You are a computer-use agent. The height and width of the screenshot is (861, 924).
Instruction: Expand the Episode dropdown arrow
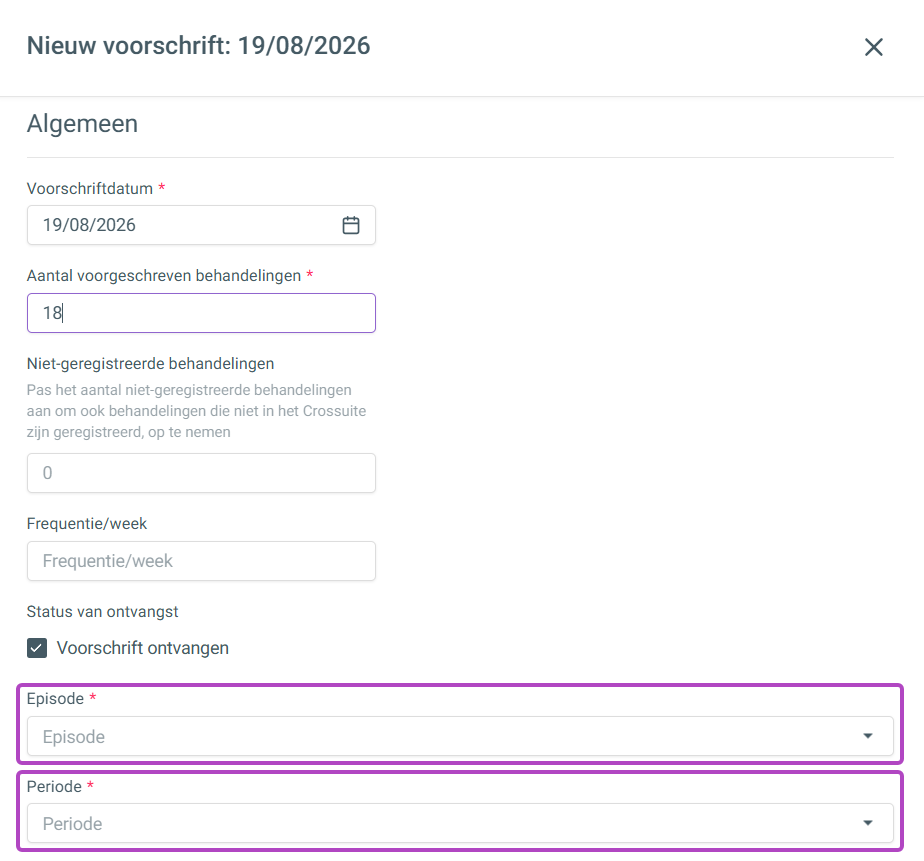click(x=867, y=736)
